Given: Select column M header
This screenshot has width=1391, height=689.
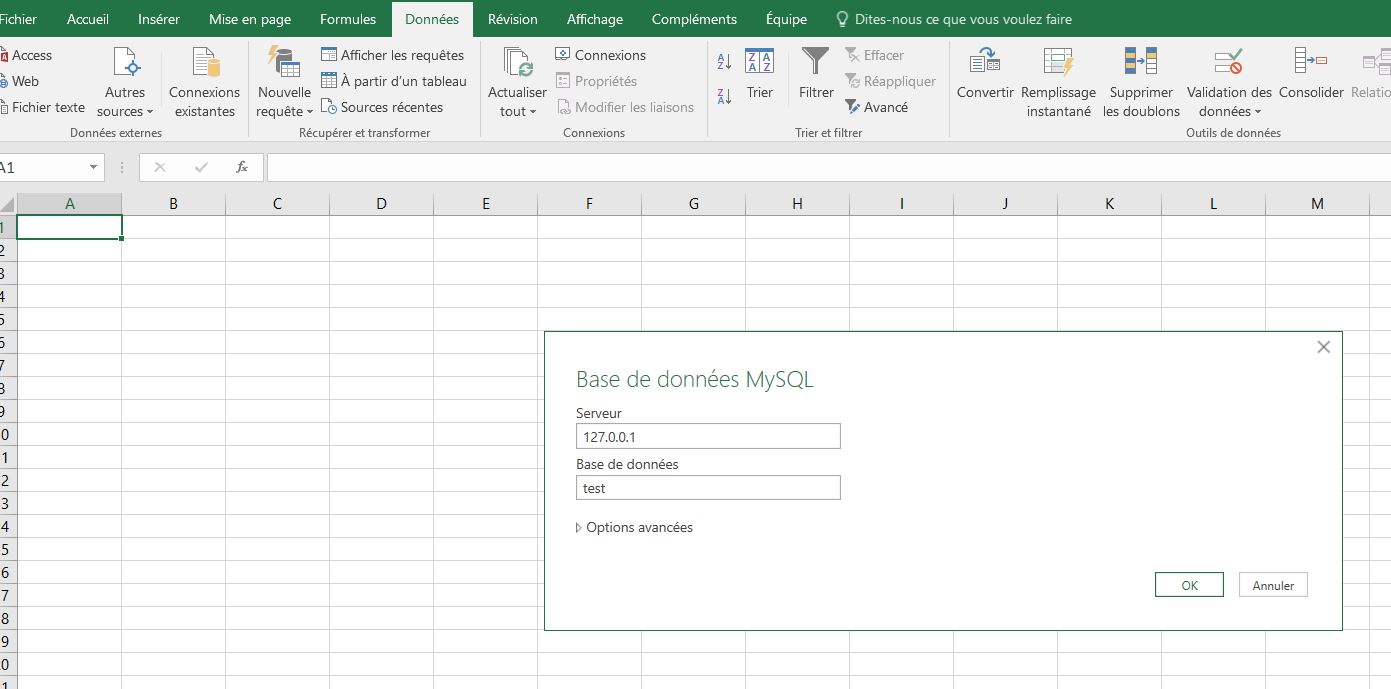Looking at the screenshot, I should (x=1317, y=203).
